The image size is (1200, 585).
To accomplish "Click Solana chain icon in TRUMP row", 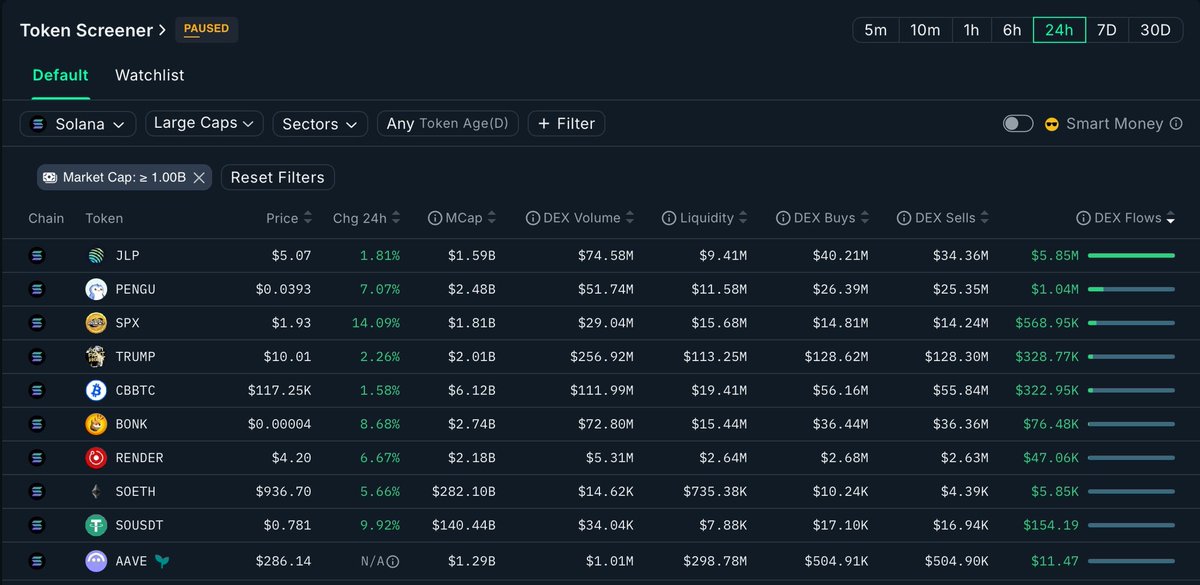I will click(38, 356).
